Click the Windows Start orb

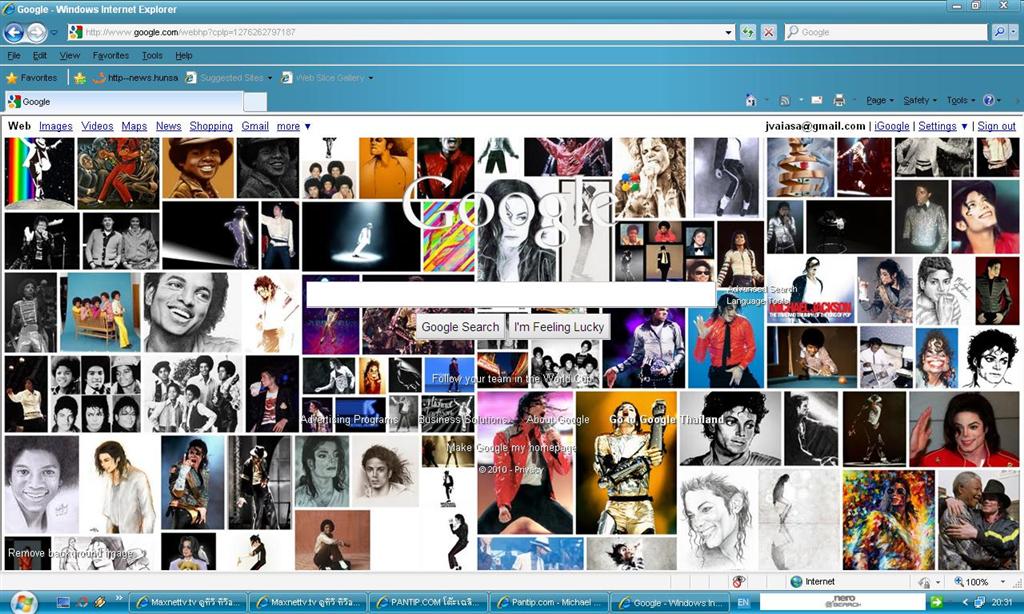coord(24,601)
